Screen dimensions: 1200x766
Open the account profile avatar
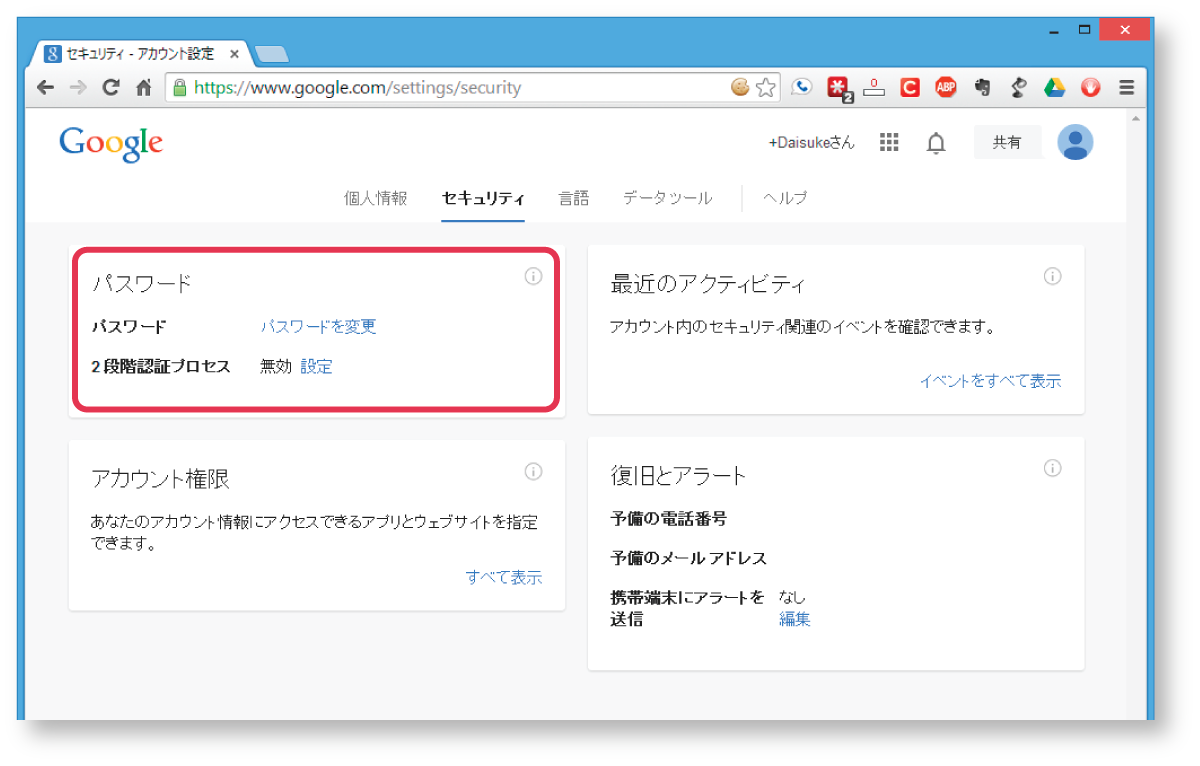[1075, 143]
